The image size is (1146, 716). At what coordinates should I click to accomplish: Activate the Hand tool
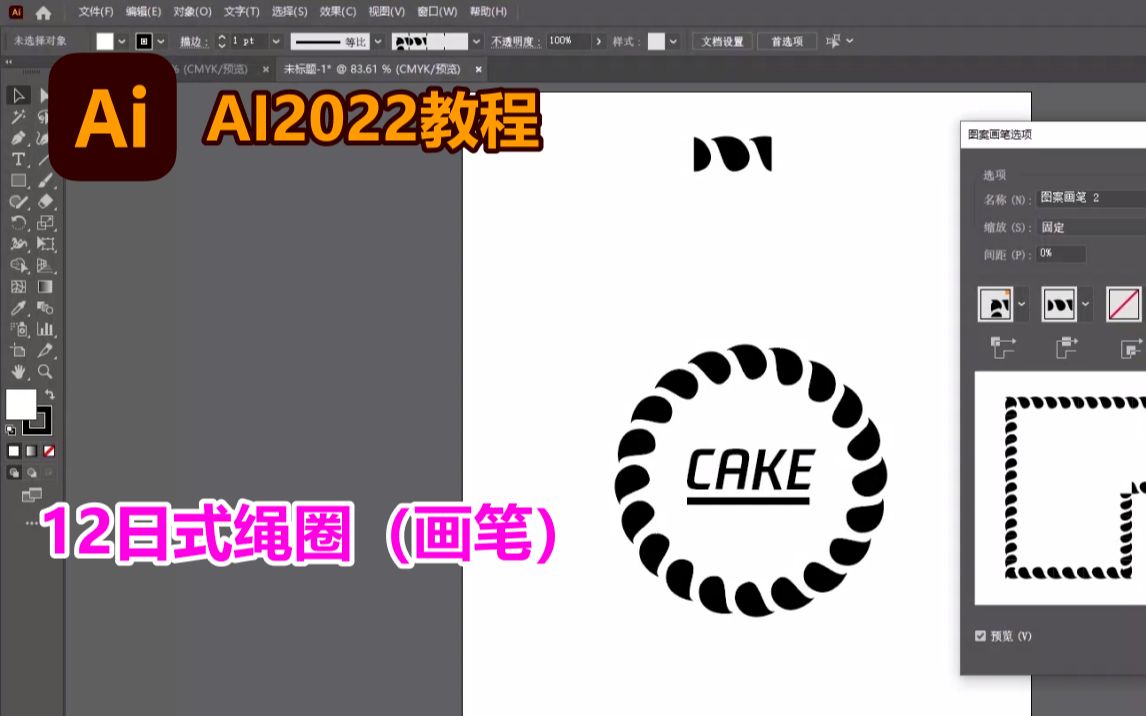(x=19, y=371)
